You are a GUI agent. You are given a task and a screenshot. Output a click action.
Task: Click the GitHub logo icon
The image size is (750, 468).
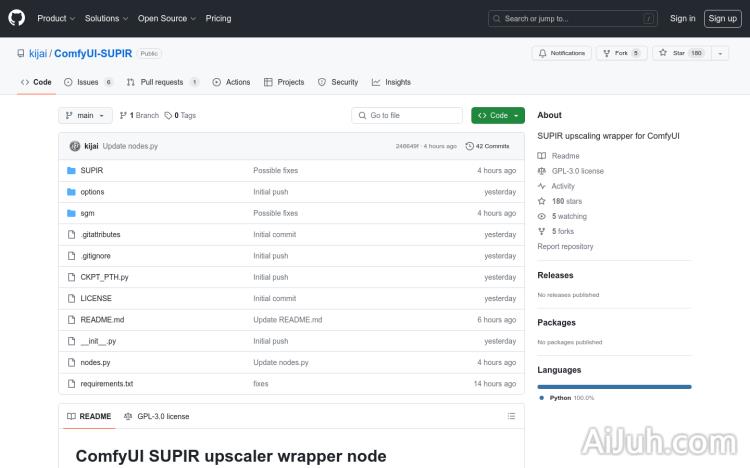pos(17,18)
